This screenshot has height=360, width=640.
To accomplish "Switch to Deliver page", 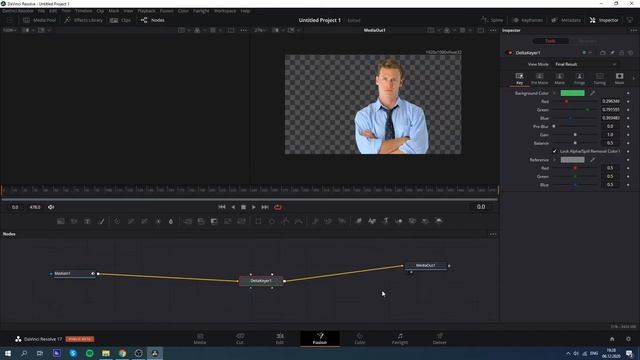I will 440,338.
